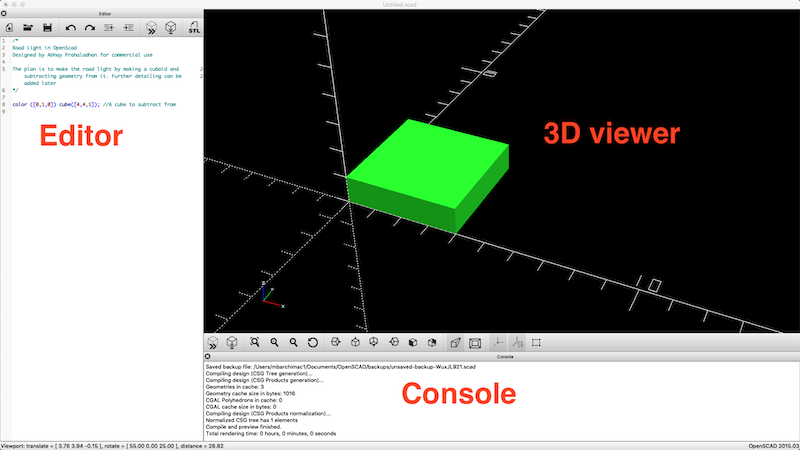Indent the selected code lines

coord(128,28)
